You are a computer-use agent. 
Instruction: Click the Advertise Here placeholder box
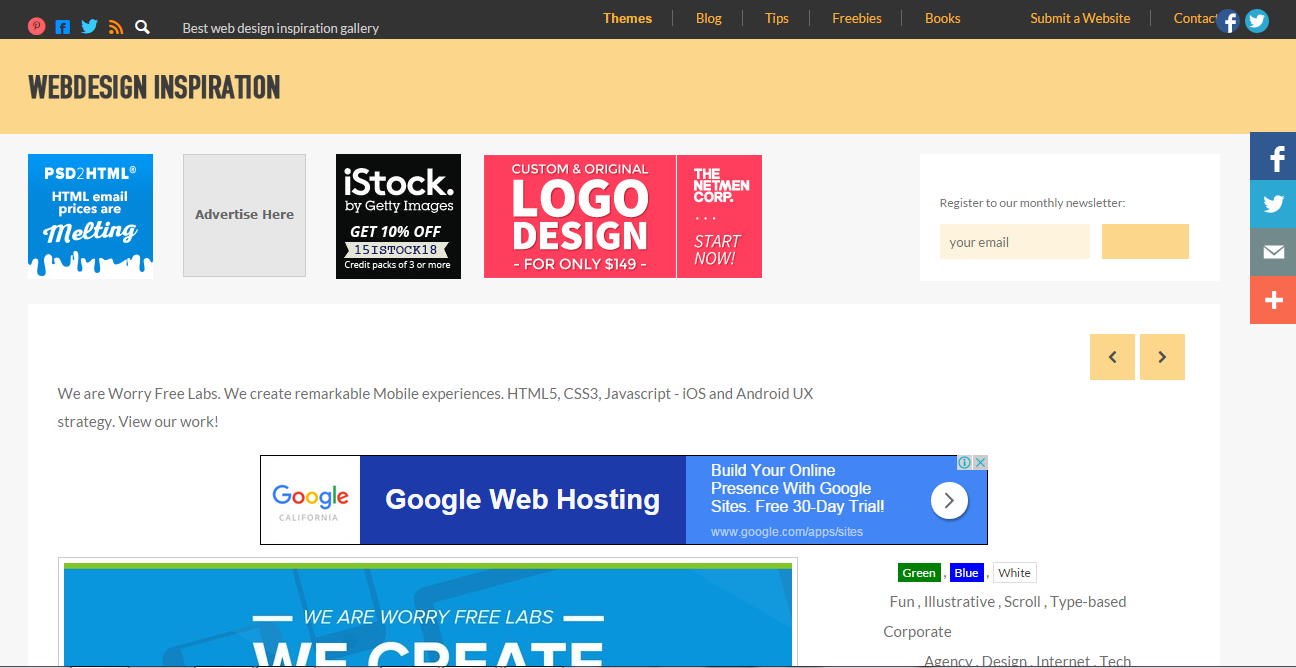pyautogui.click(x=244, y=215)
